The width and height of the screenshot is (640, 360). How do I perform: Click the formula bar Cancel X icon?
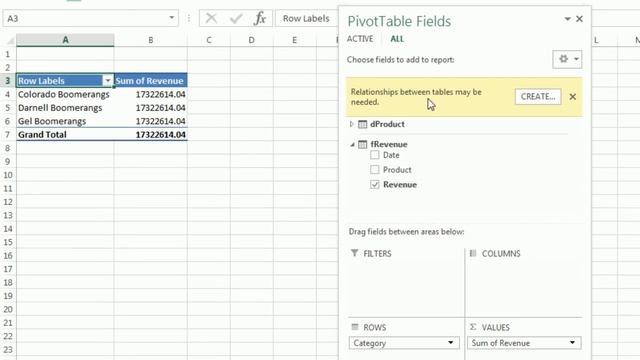click(x=211, y=18)
